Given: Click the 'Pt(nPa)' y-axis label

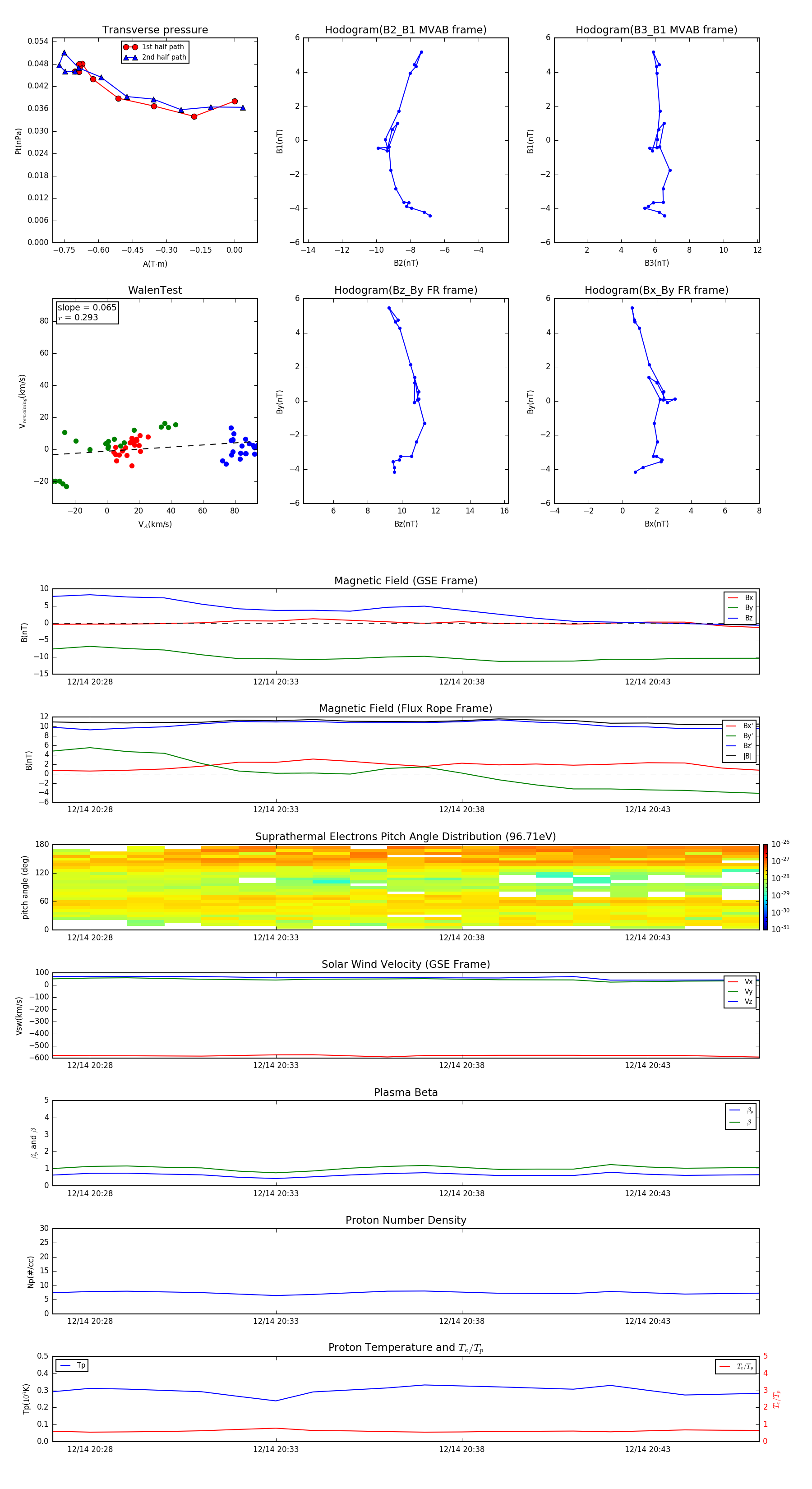Looking at the screenshot, I should click(18, 141).
